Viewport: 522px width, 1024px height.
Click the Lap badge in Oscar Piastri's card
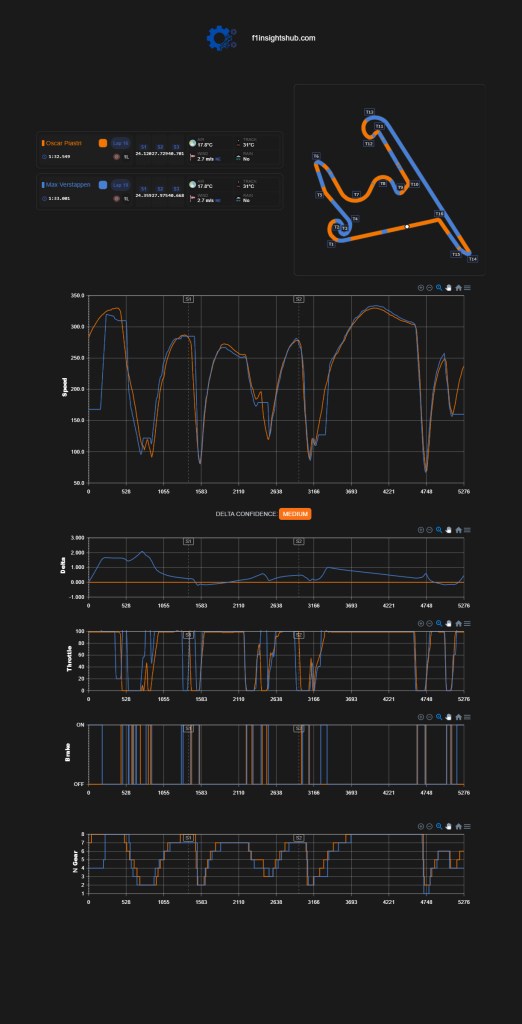tap(120, 143)
